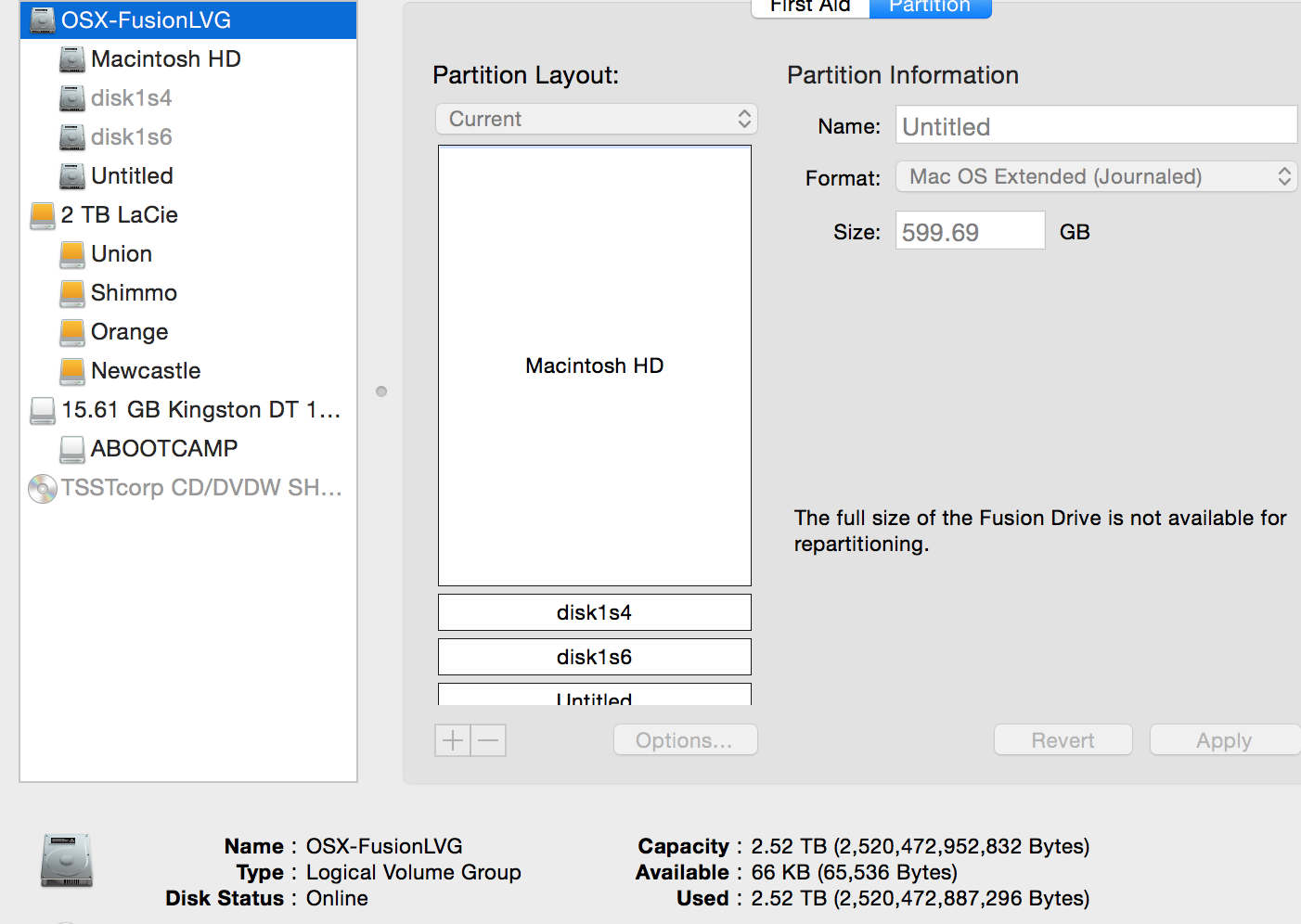Select the Shimmo volume icon
This screenshot has width=1301, height=924.
72,293
